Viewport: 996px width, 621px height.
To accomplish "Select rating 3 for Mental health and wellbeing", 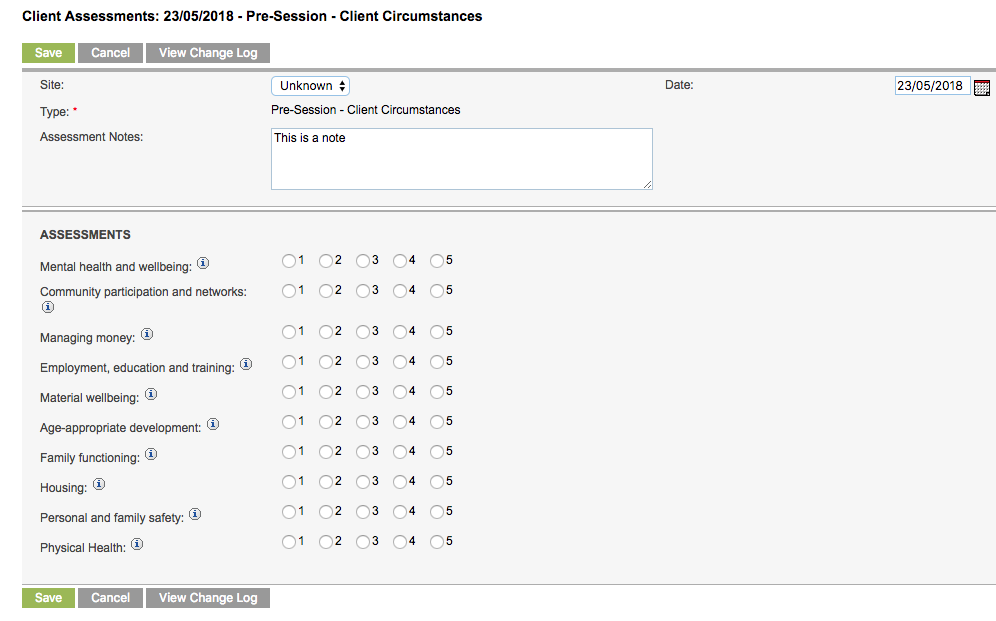I will (x=363, y=261).
